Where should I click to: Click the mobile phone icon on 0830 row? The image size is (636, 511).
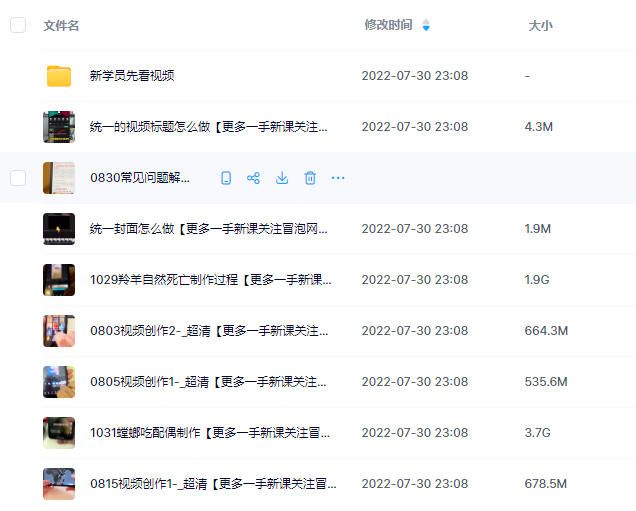(226, 178)
